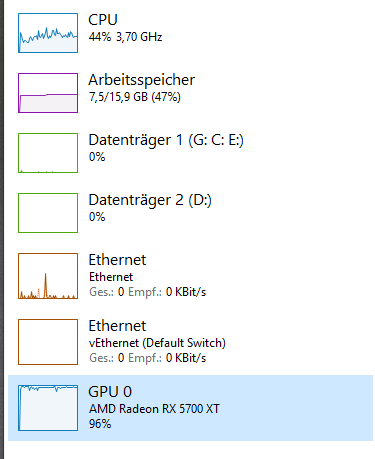Click the empty vEthernet graph thumbnail

[x=48, y=342]
